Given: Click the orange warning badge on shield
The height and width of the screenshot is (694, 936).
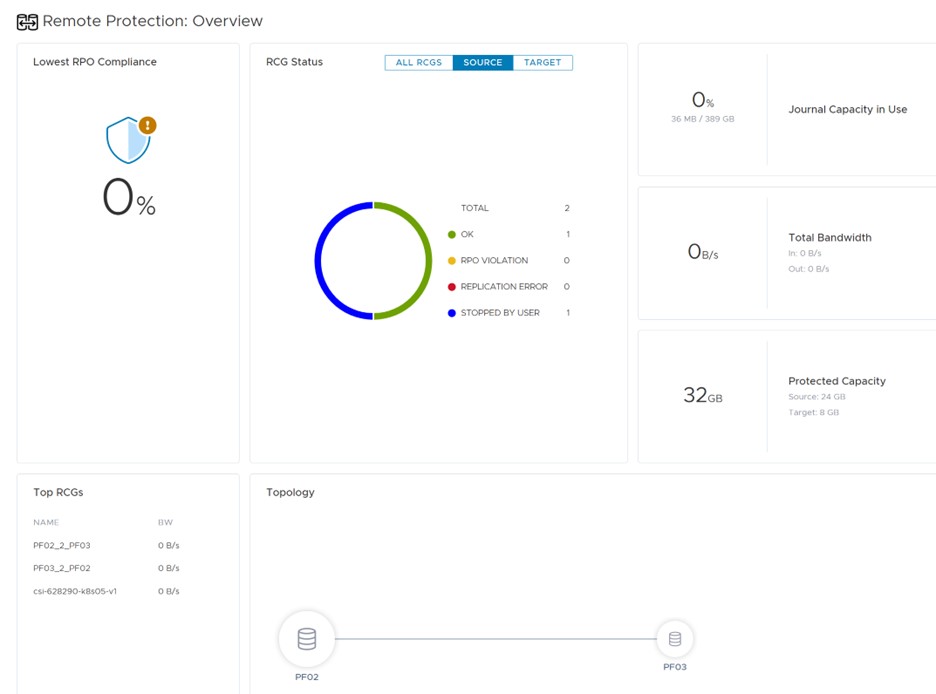Looking at the screenshot, I should pos(148,125).
